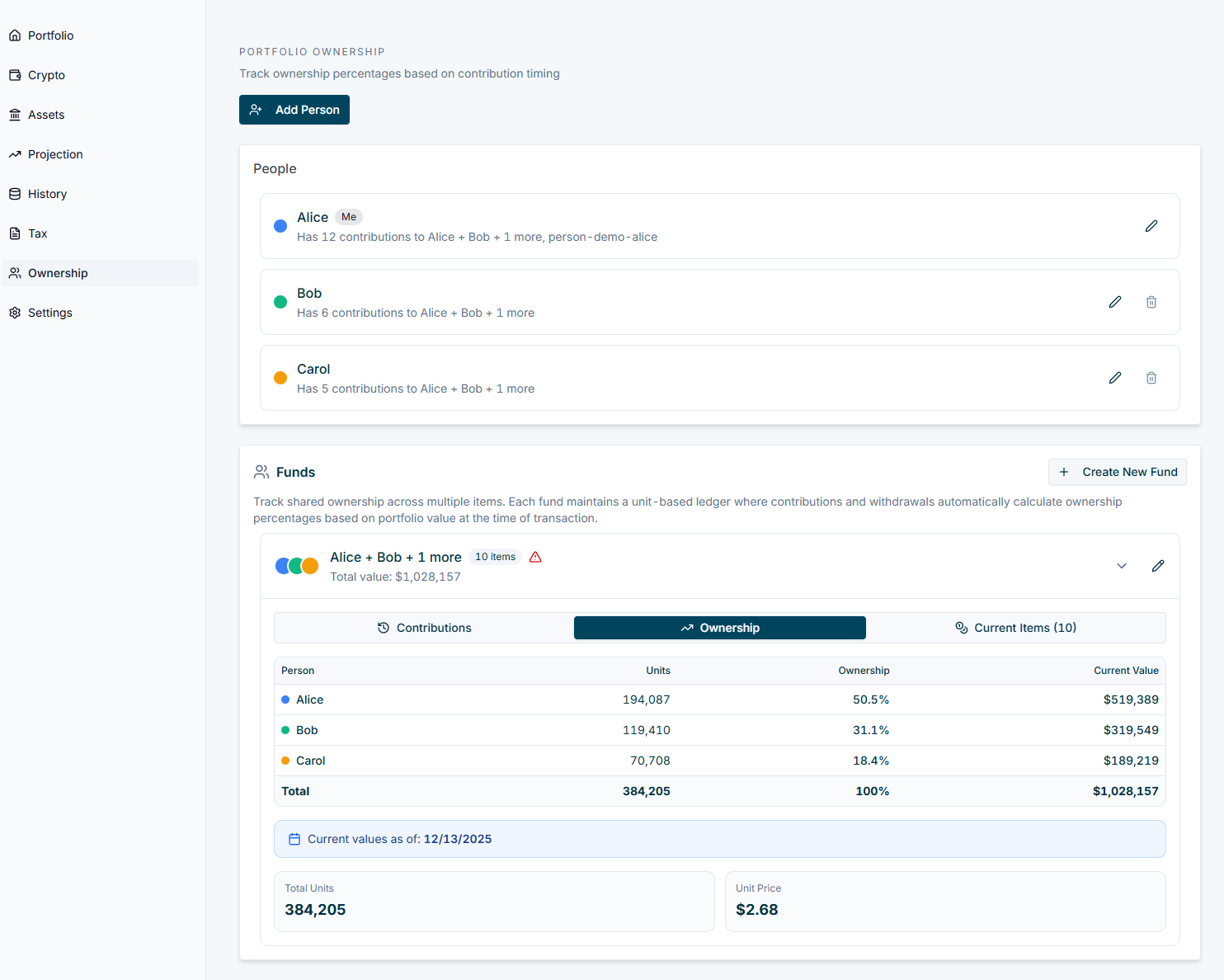This screenshot has width=1224, height=980.
Task: Click the Total Units value card
Action: click(x=493, y=901)
